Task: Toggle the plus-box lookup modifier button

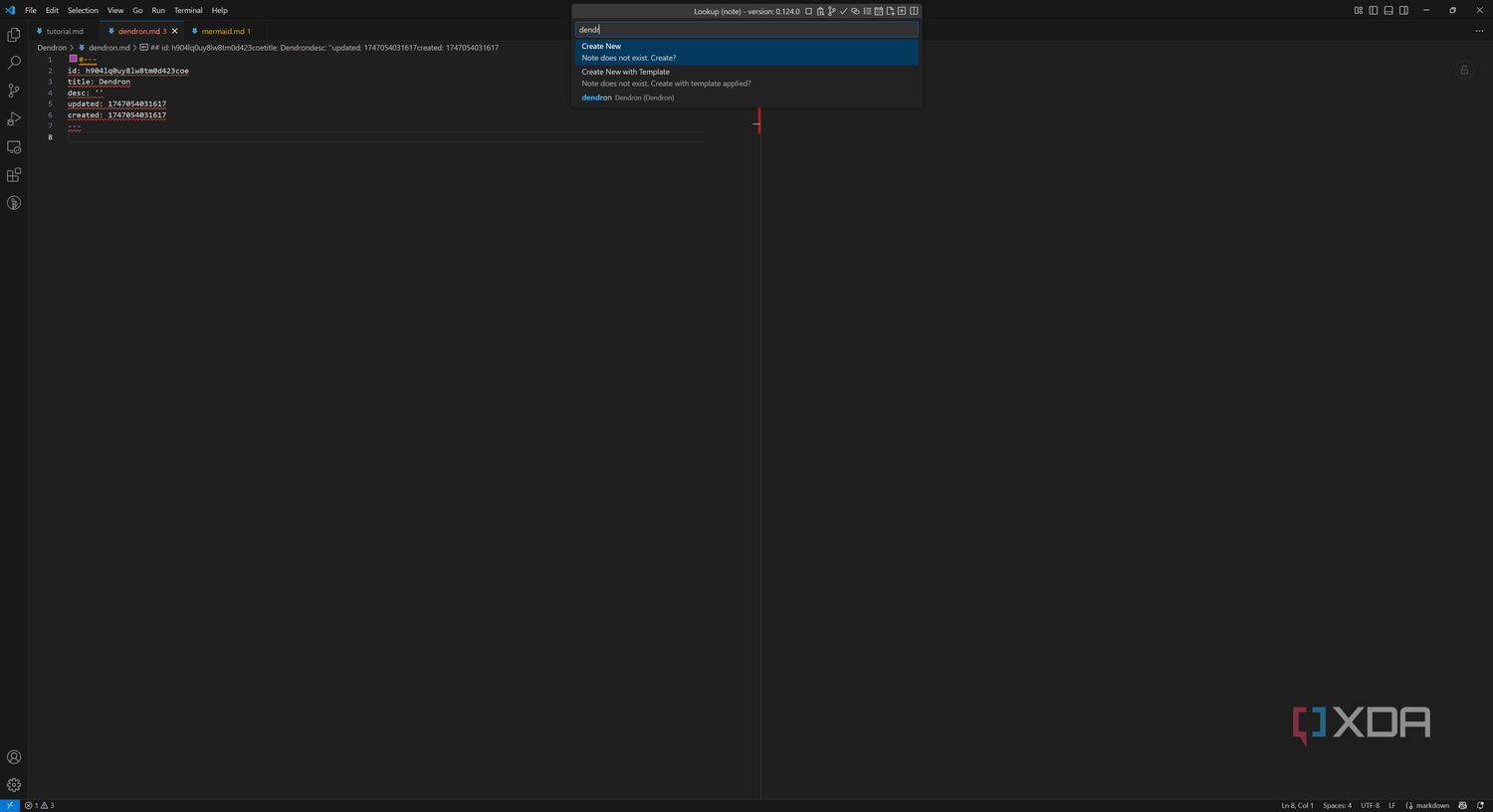Action: 902,11
